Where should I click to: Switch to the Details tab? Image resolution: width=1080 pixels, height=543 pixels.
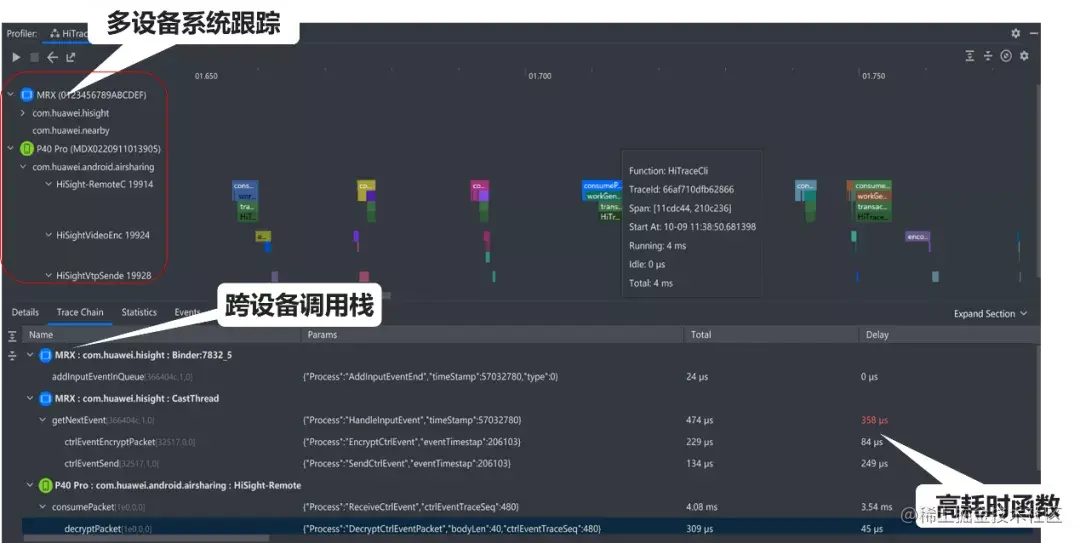[x=25, y=312]
